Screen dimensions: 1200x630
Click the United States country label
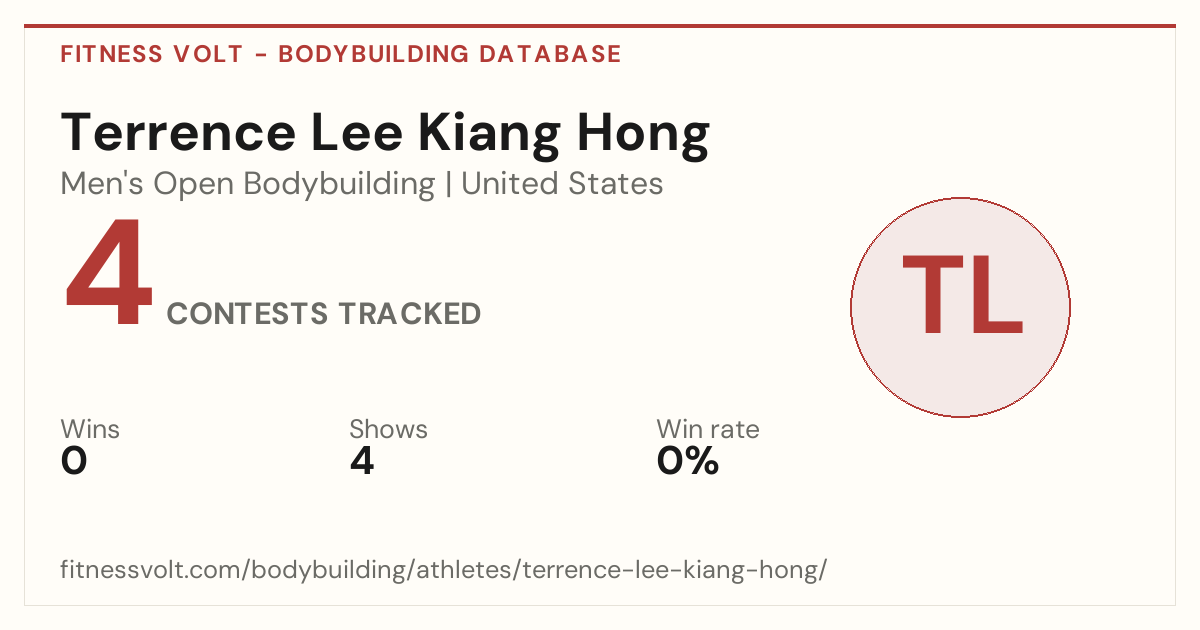[x=562, y=184]
